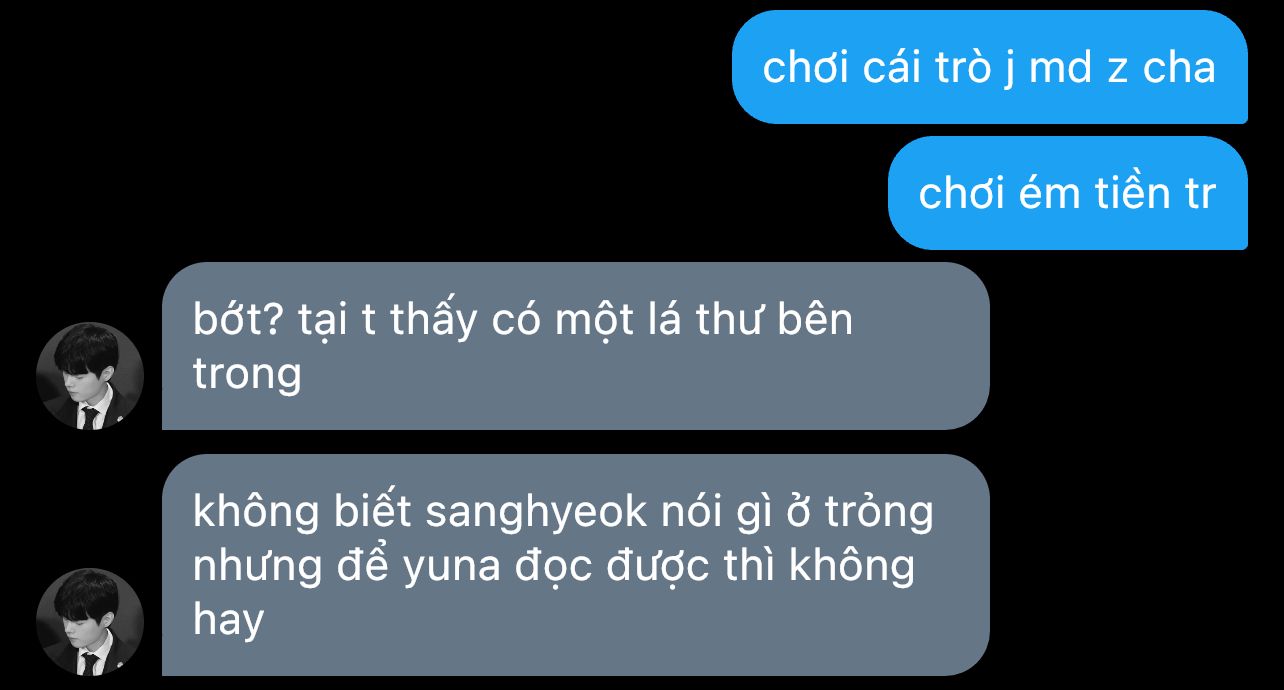Click the avatar beside the "bớt?" message
Viewport: 1284px width, 690px height.
point(90,376)
